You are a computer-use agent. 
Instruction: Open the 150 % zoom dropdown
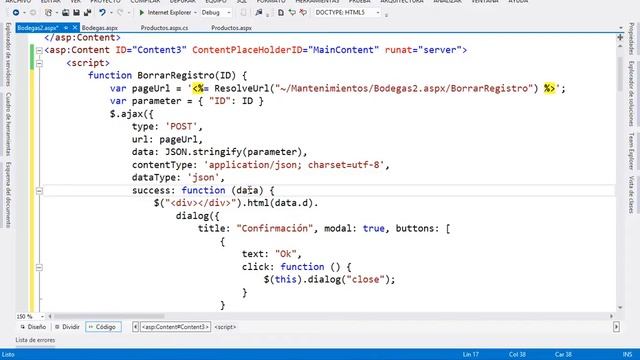coord(42,316)
